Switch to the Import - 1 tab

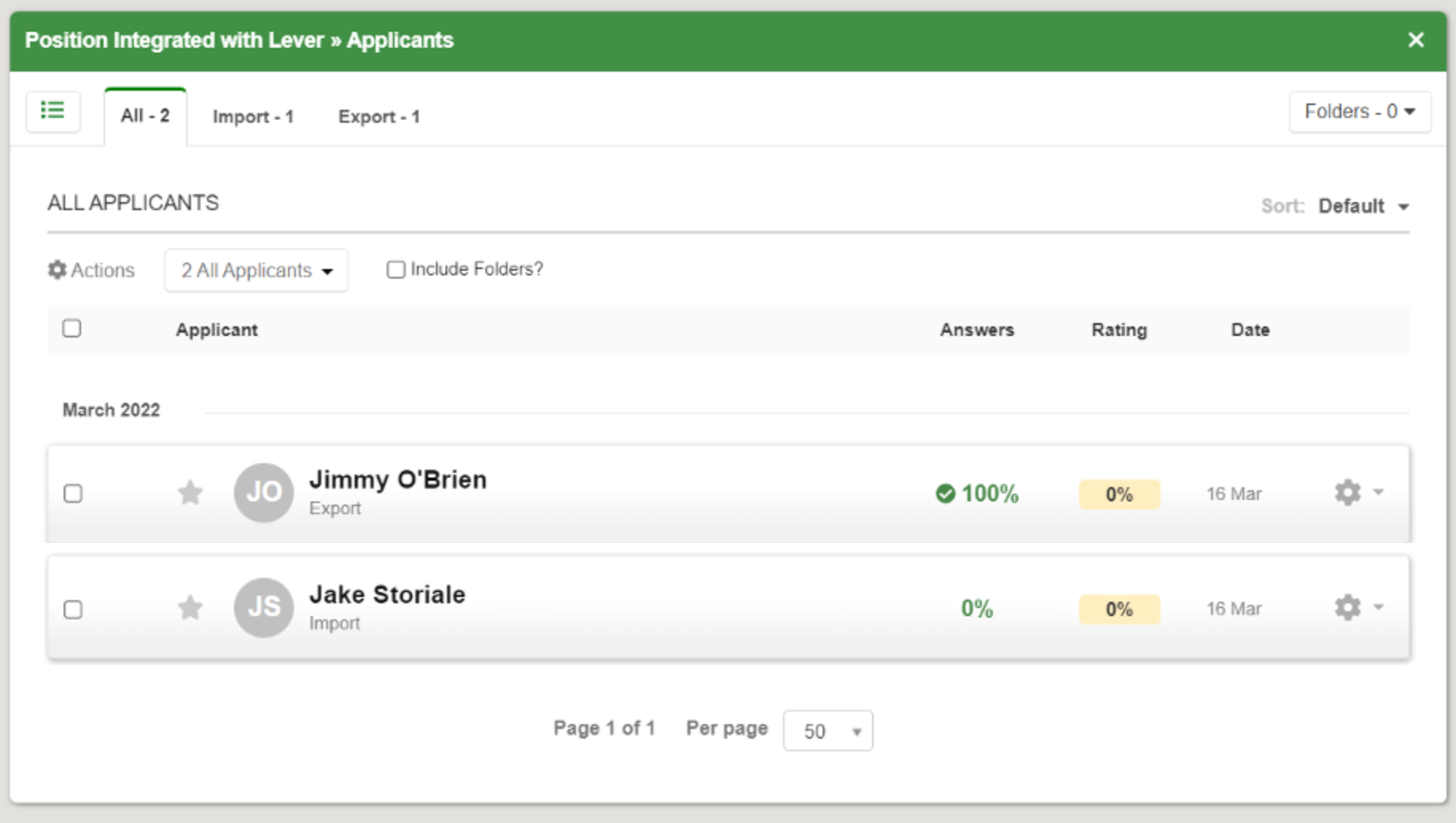pos(252,116)
